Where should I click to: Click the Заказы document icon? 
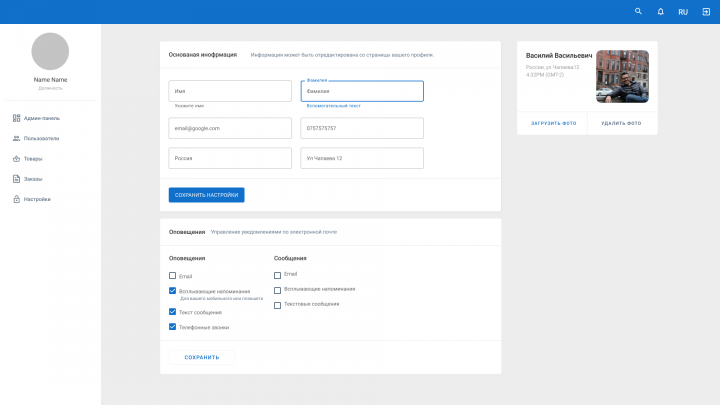click(x=17, y=179)
